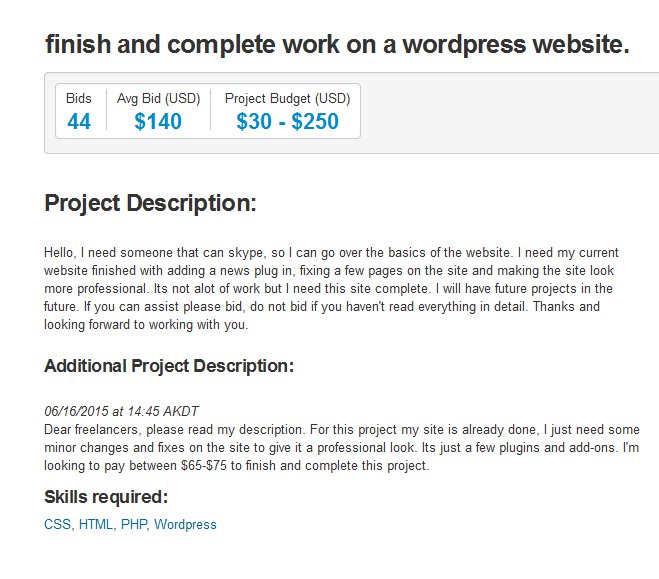
Task: Click the Additional Project Description heading
Action: [169, 366]
